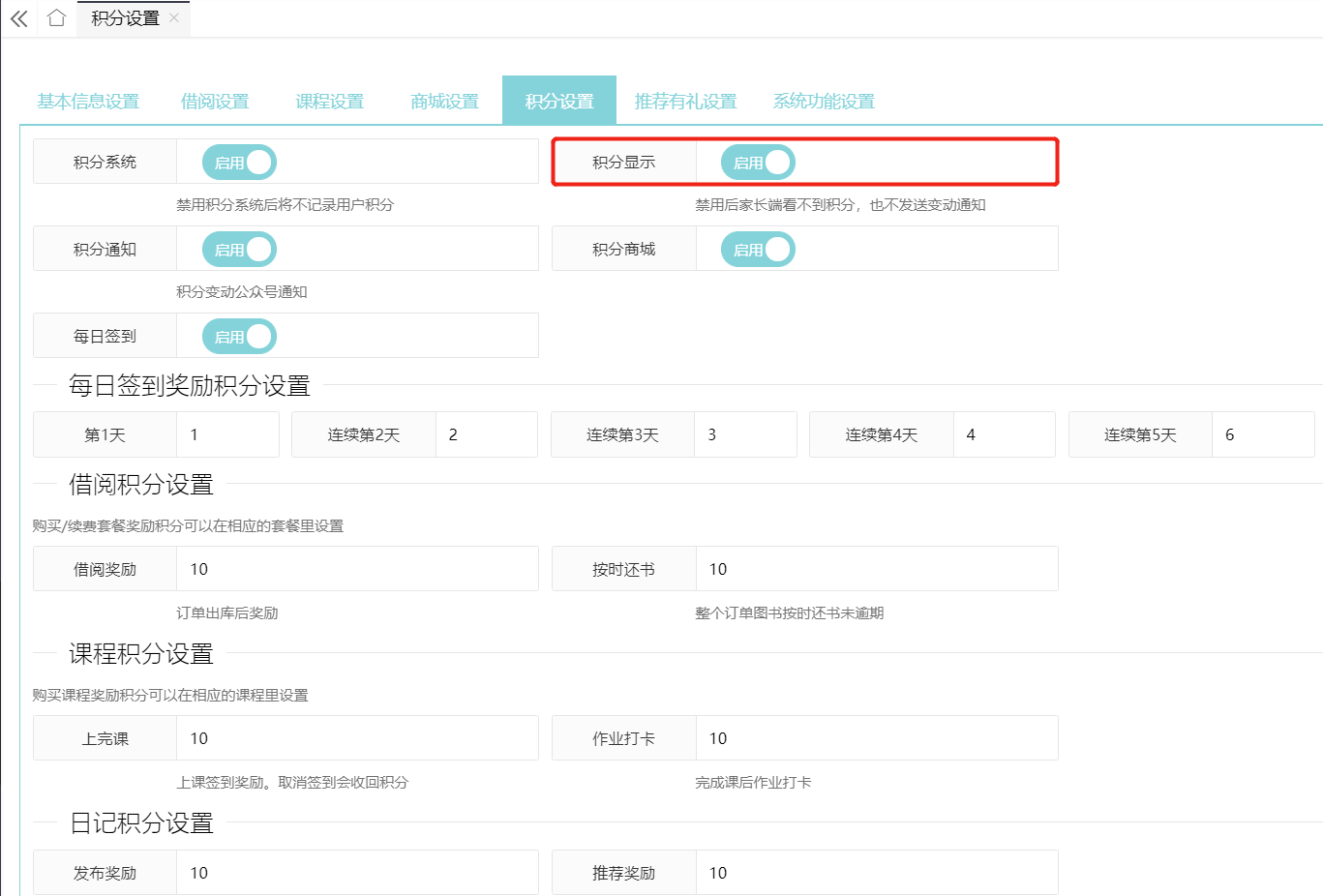Viewport: 1323px width, 896px height.
Task: Focus the 按时还书 input field
Action: pos(877,569)
